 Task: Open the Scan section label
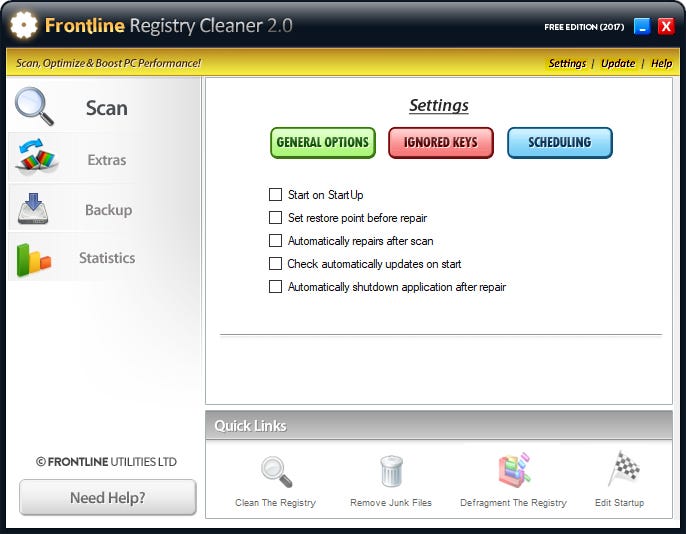pyautogui.click(x=107, y=108)
